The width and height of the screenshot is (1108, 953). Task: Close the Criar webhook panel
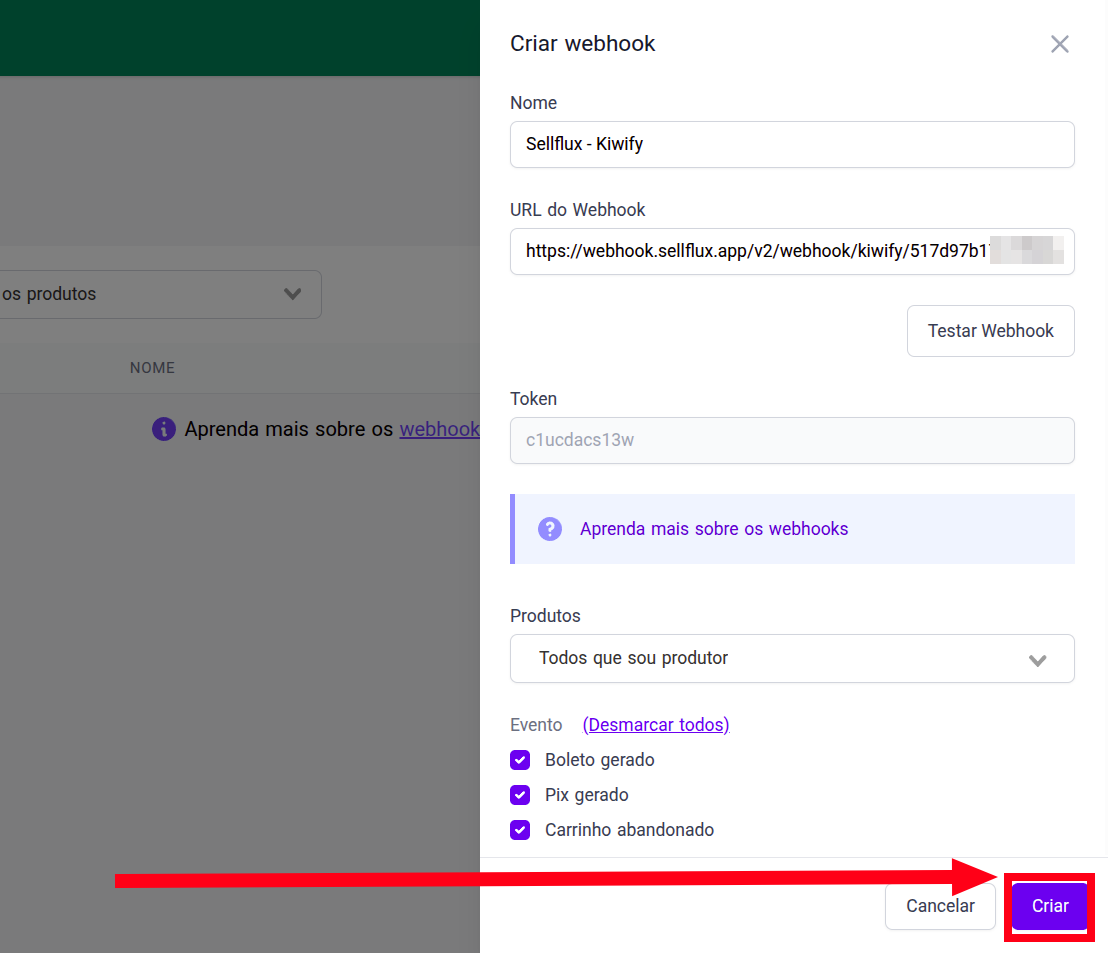coord(1059,44)
